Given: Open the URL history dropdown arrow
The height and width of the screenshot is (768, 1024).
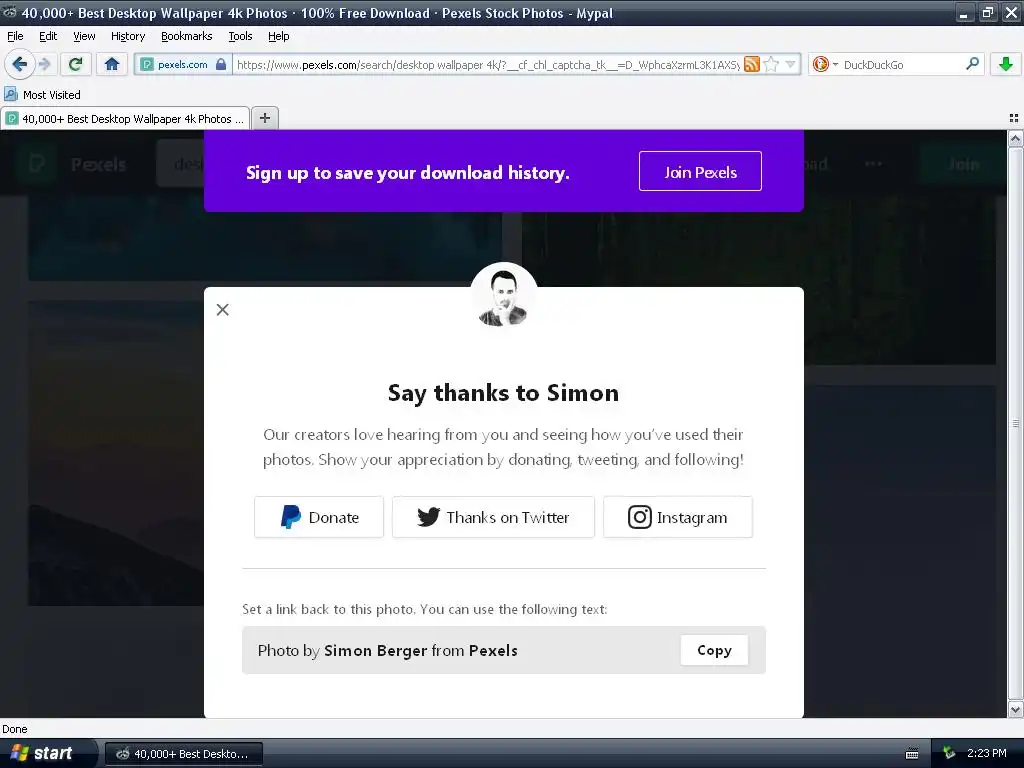Looking at the screenshot, I should click(790, 64).
